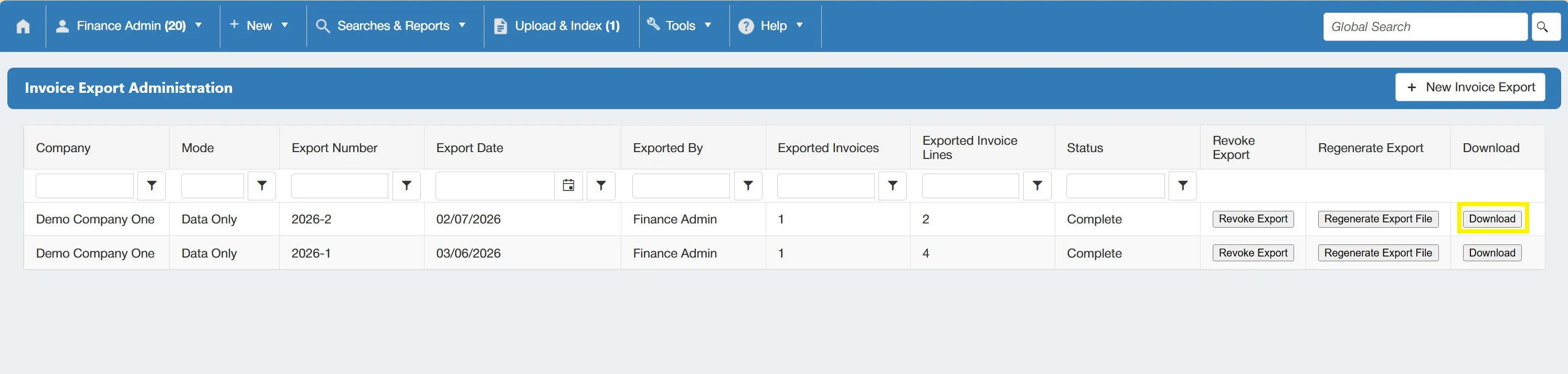Open the Export Date filter icon
The height and width of the screenshot is (374, 1568).
[x=601, y=186]
